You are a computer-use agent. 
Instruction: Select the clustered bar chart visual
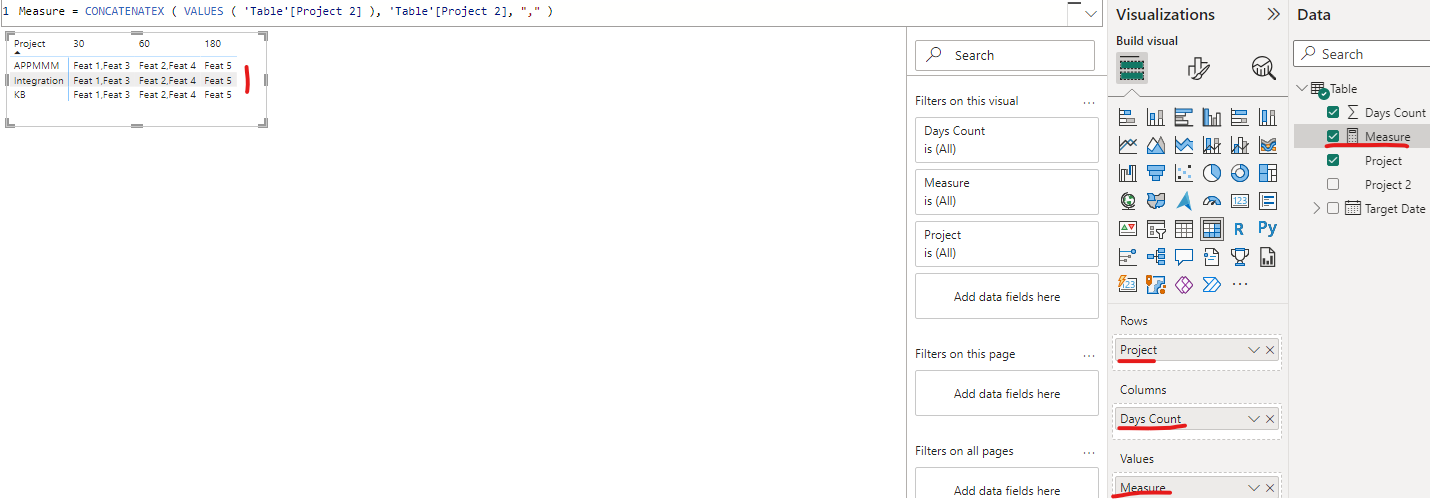[x=1184, y=117]
